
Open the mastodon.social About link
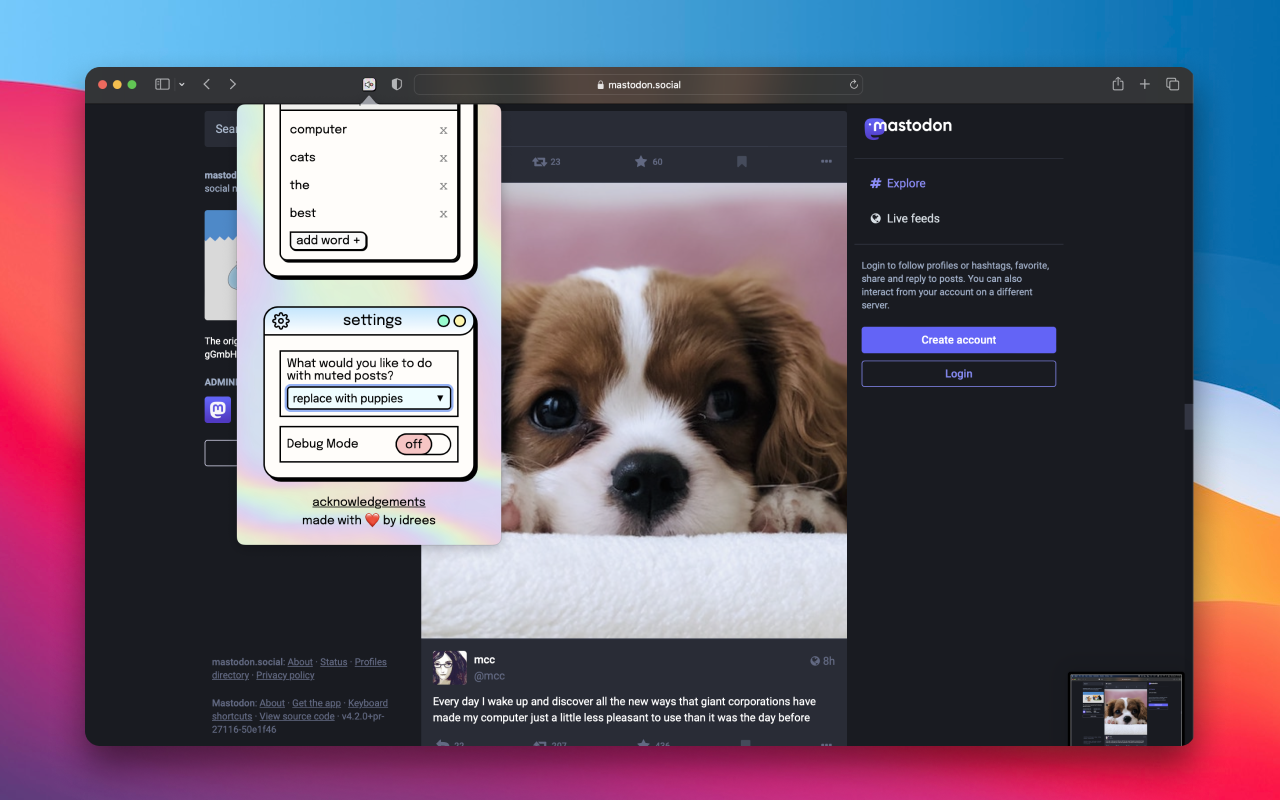[x=300, y=662]
